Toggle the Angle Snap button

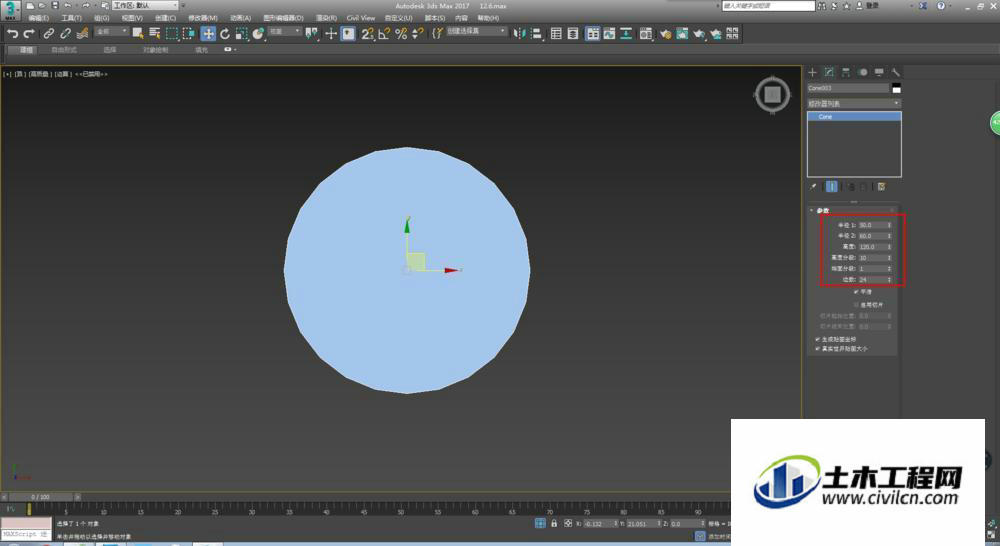click(384, 34)
